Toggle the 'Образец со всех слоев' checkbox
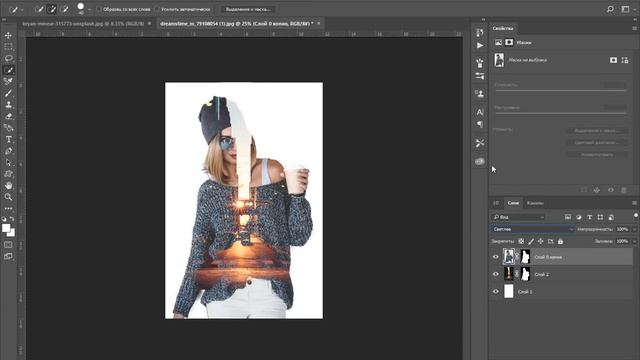This screenshot has height=360, width=640. coord(99,9)
